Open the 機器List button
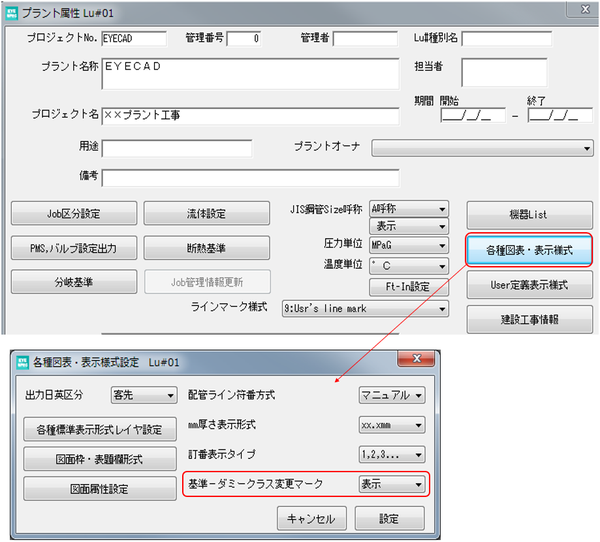Image resolution: width=600 pixels, height=542 pixels. (x=529, y=215)
